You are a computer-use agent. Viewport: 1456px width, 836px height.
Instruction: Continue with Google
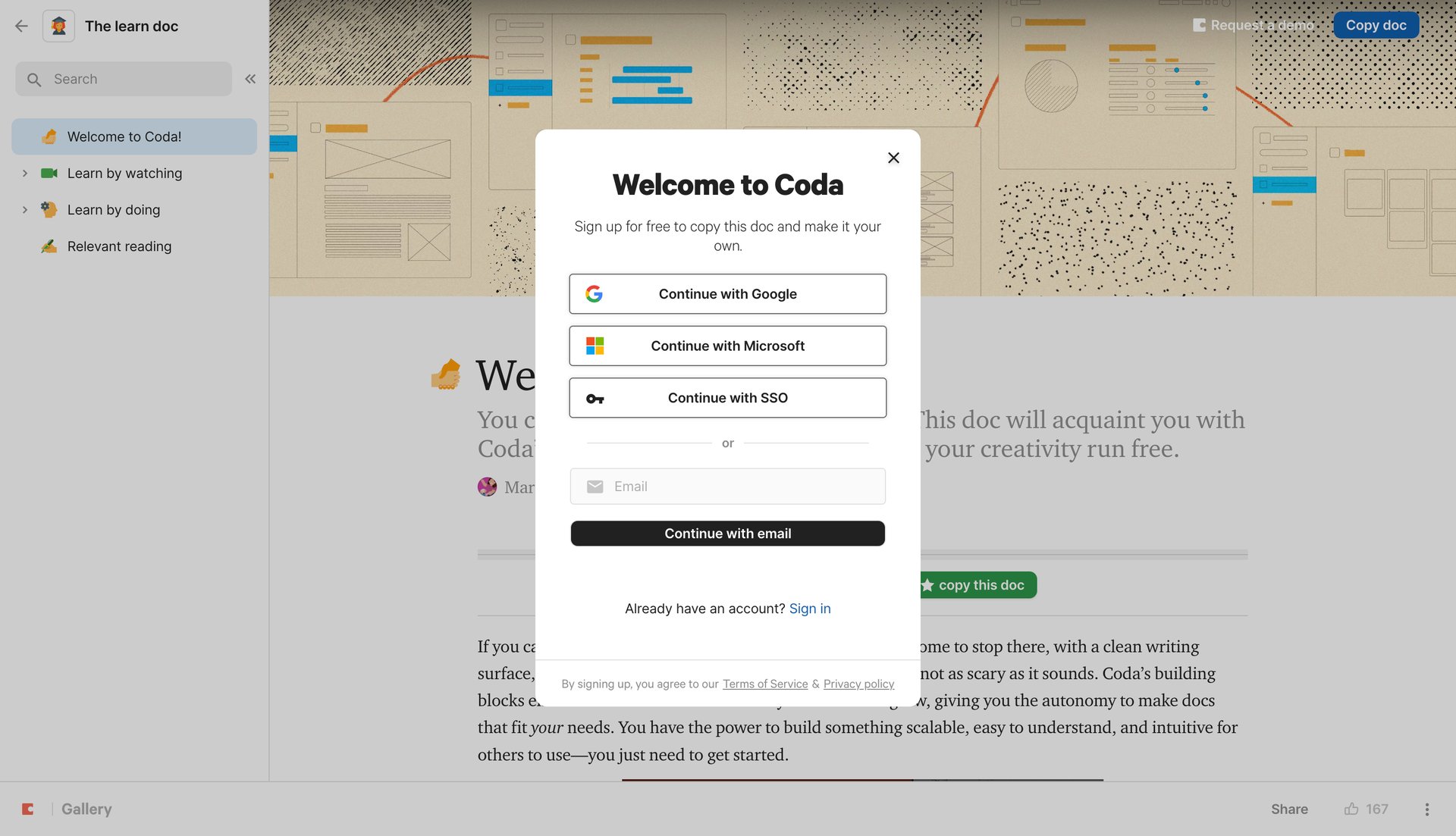pos(727,294)
